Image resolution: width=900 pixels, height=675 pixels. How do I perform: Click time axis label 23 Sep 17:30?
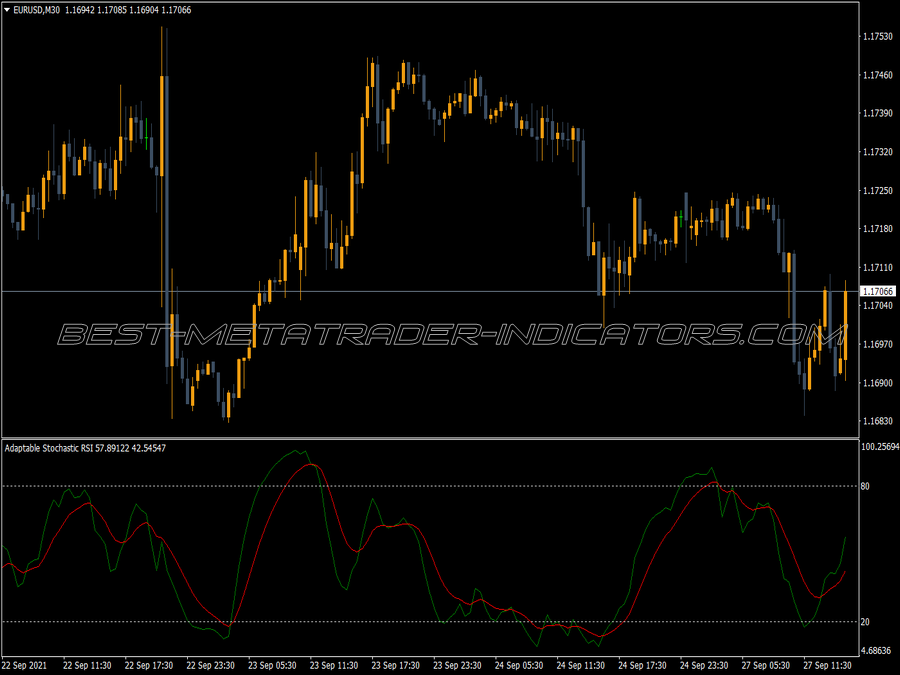(x=395, y=665)
